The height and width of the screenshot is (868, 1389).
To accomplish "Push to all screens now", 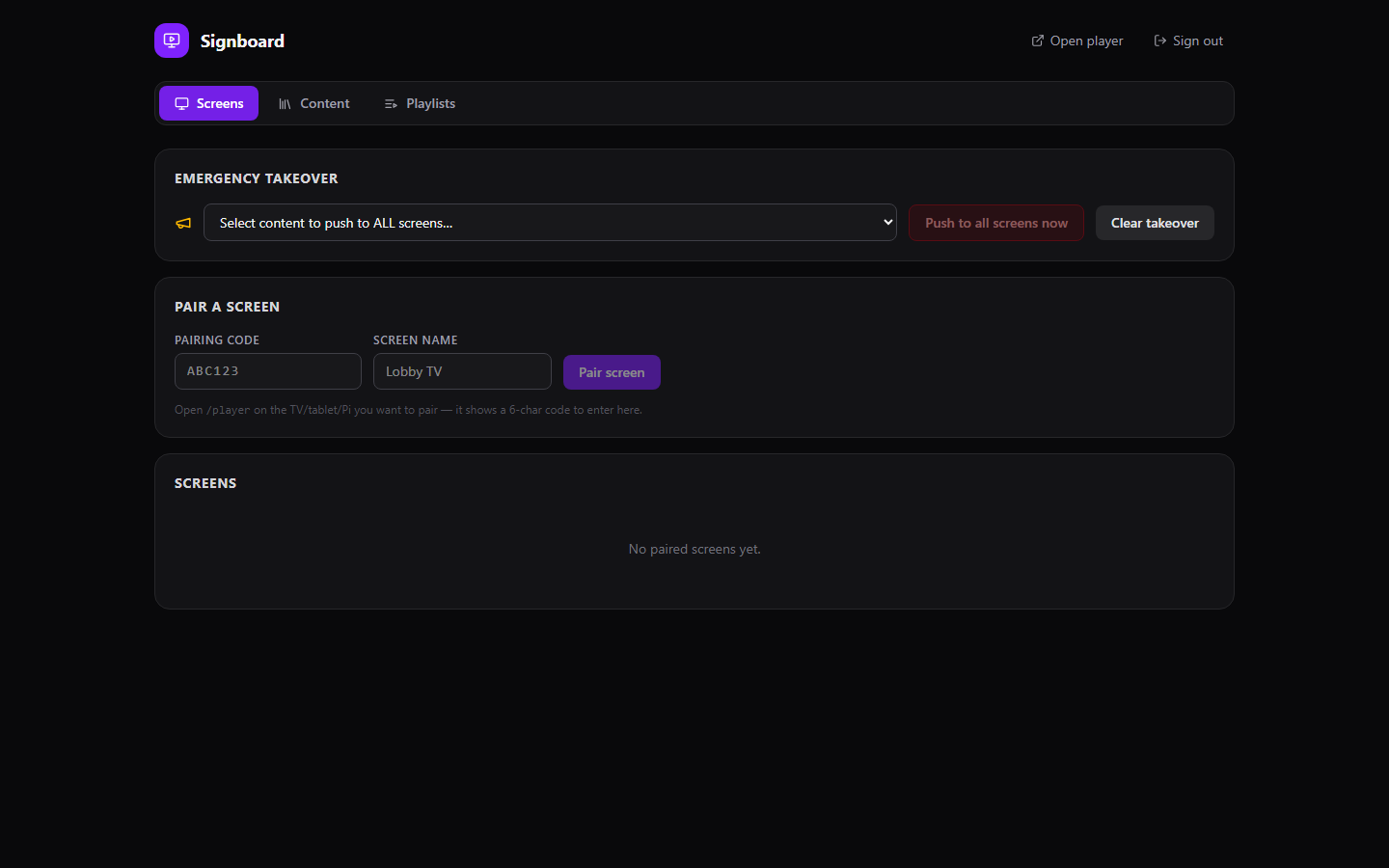I will (x=996, y=223).
